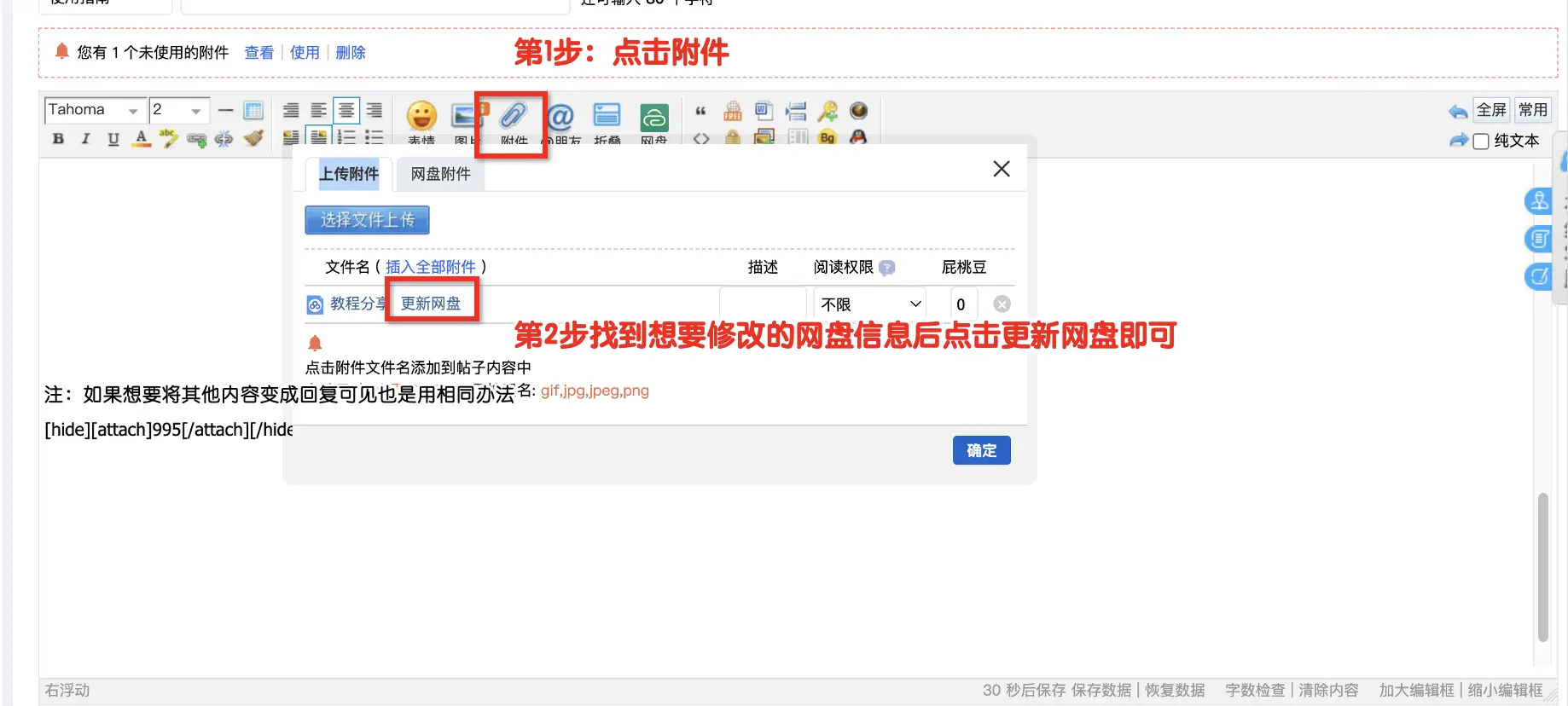This screenshot has width=1568, height=706.
Task: Center-align the text
Action: point(346,110)
